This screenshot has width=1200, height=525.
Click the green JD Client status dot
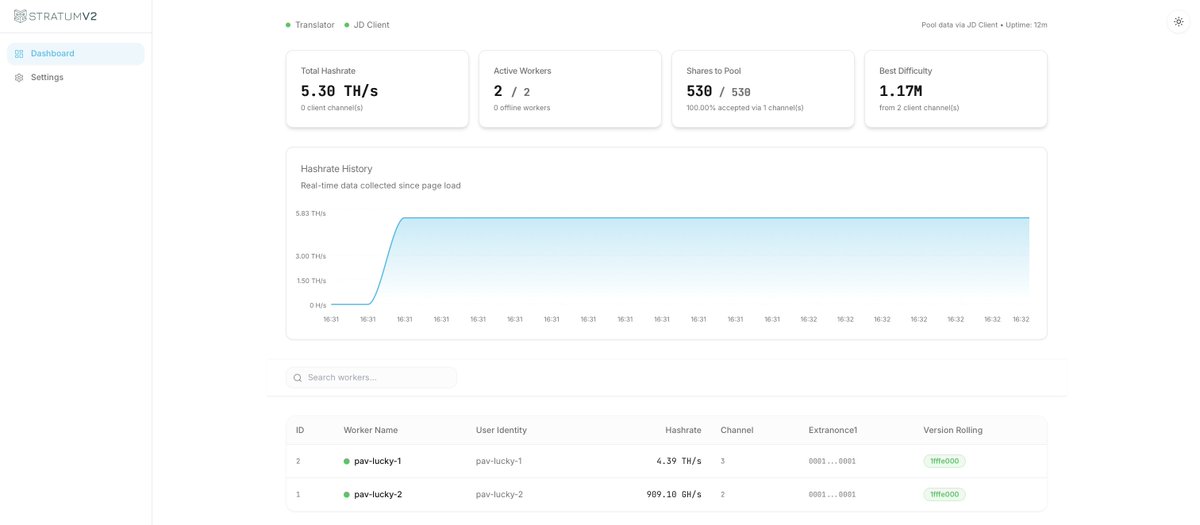(x=346, y=25)
